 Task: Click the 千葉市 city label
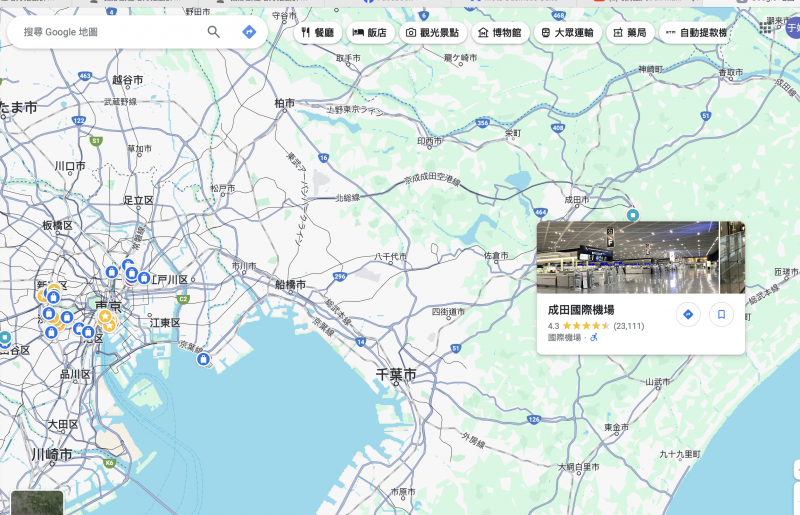pos(396,374)
